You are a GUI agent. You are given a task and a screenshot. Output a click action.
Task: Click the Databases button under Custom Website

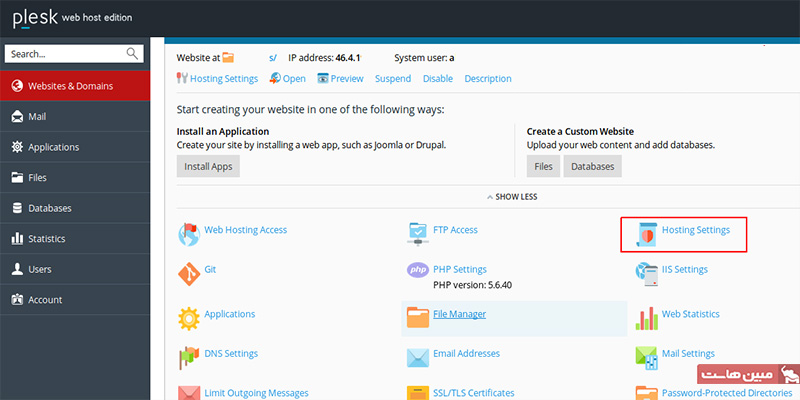tap(592, 166)
